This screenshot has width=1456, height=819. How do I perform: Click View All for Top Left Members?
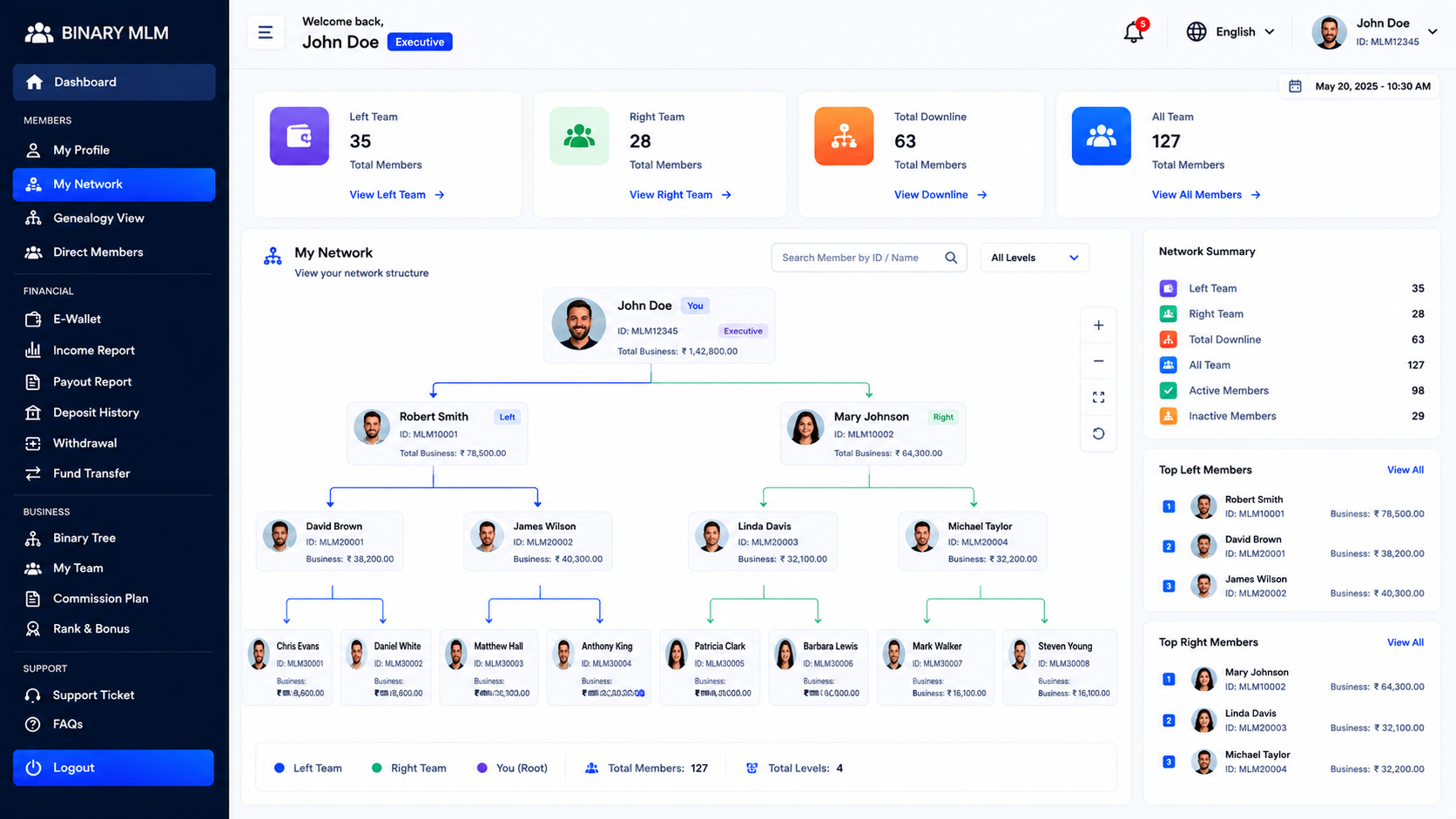coord(1405,470)
